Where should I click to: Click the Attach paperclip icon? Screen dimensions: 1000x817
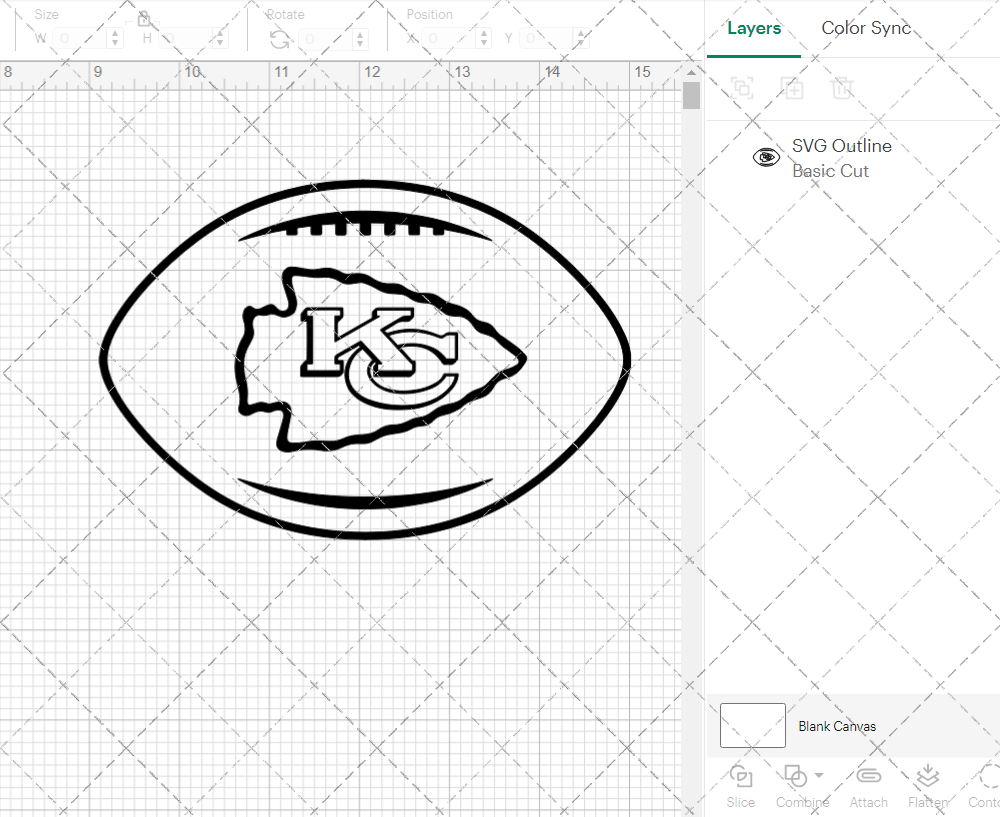[x=869, y=777]
